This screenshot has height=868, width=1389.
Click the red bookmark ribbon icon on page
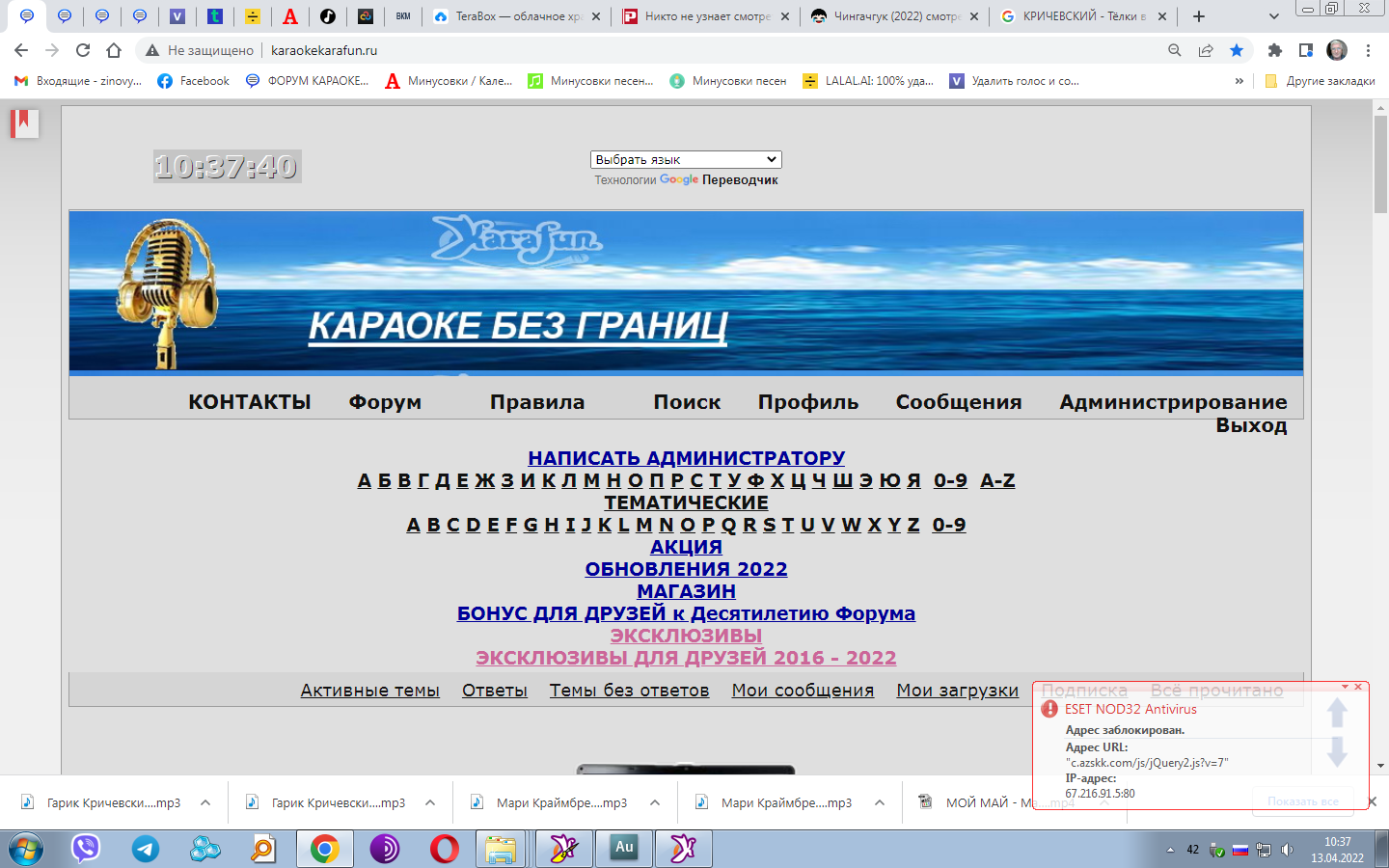[x=24, y=123]
